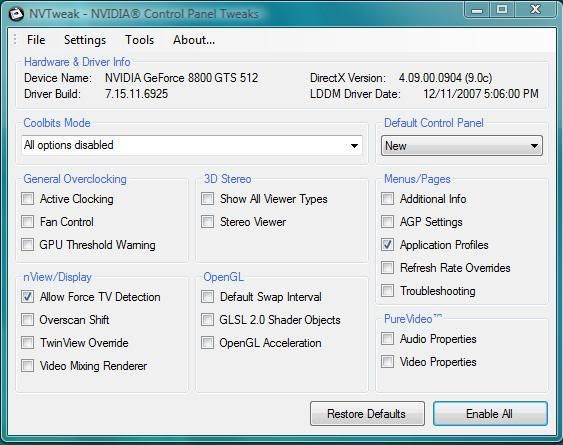Open the Tools menu

click(x=140, y=40)
